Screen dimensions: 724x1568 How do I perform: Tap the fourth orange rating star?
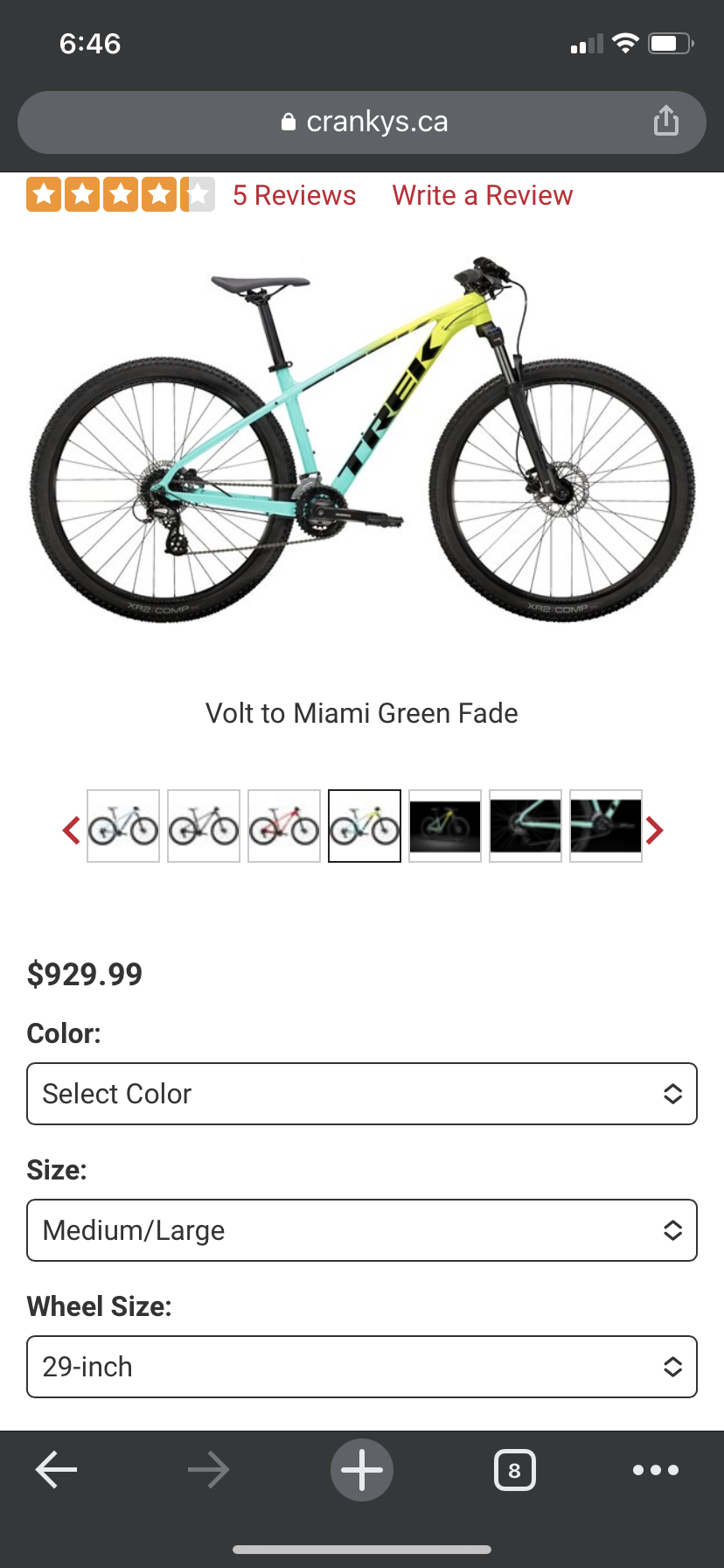pos(161,194)
